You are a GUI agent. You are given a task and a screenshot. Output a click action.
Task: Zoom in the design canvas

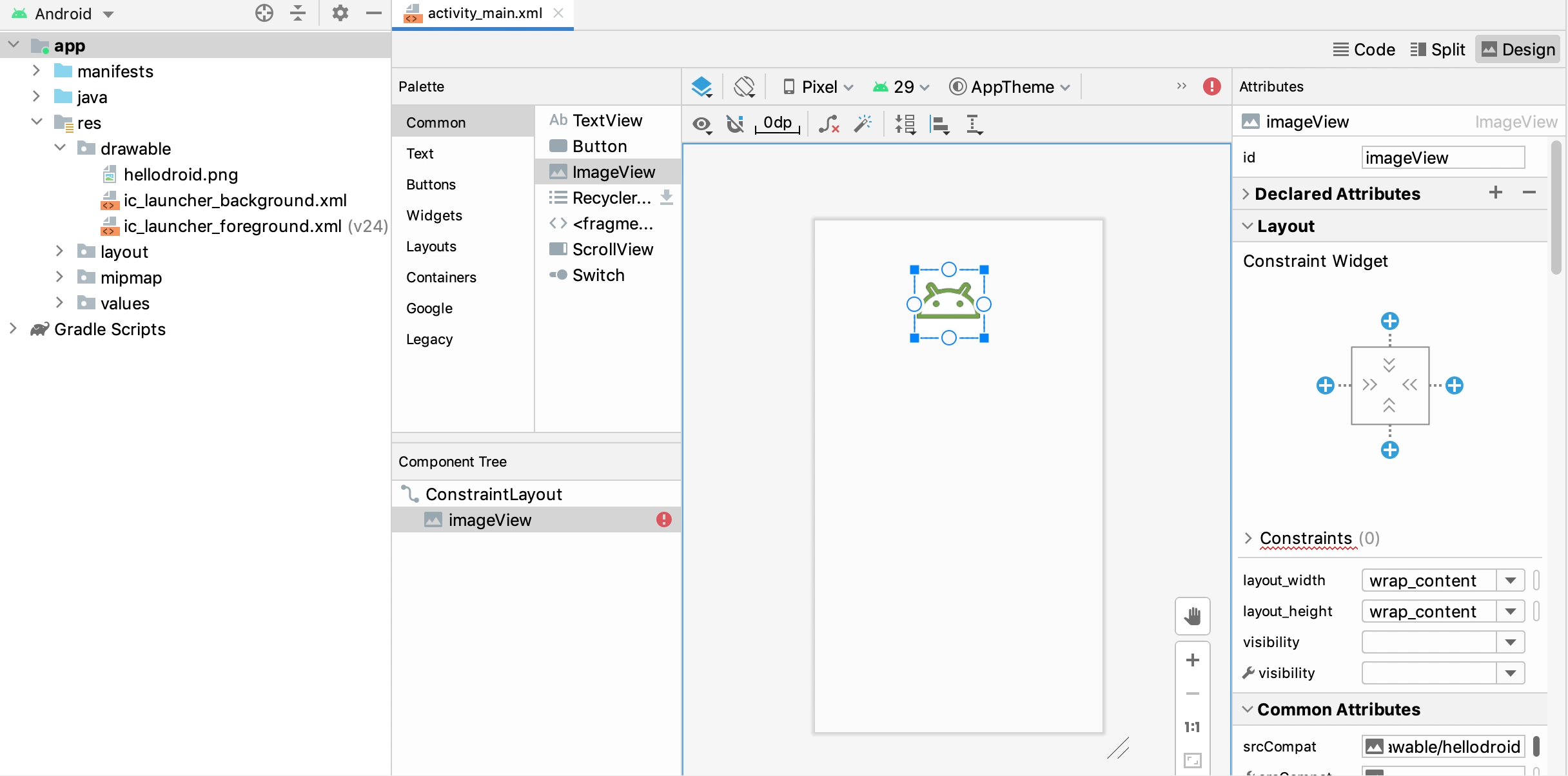click(1193, 660)
